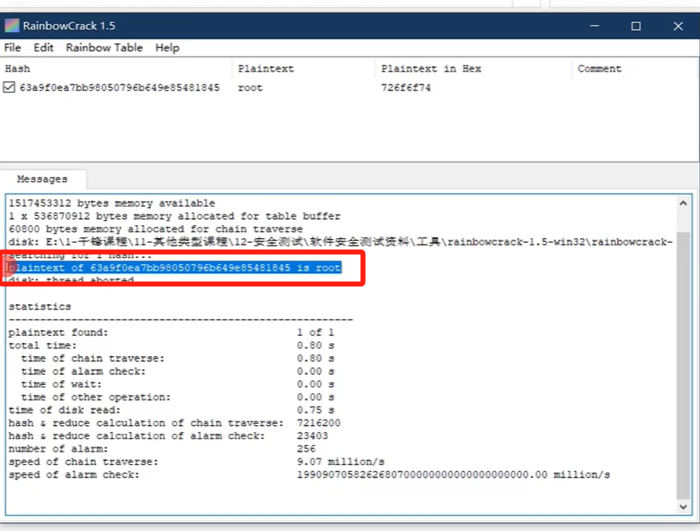The height and width of the screenshot is (531, 700).
Task: Open the Edit menu
Action: pos(43,47)
